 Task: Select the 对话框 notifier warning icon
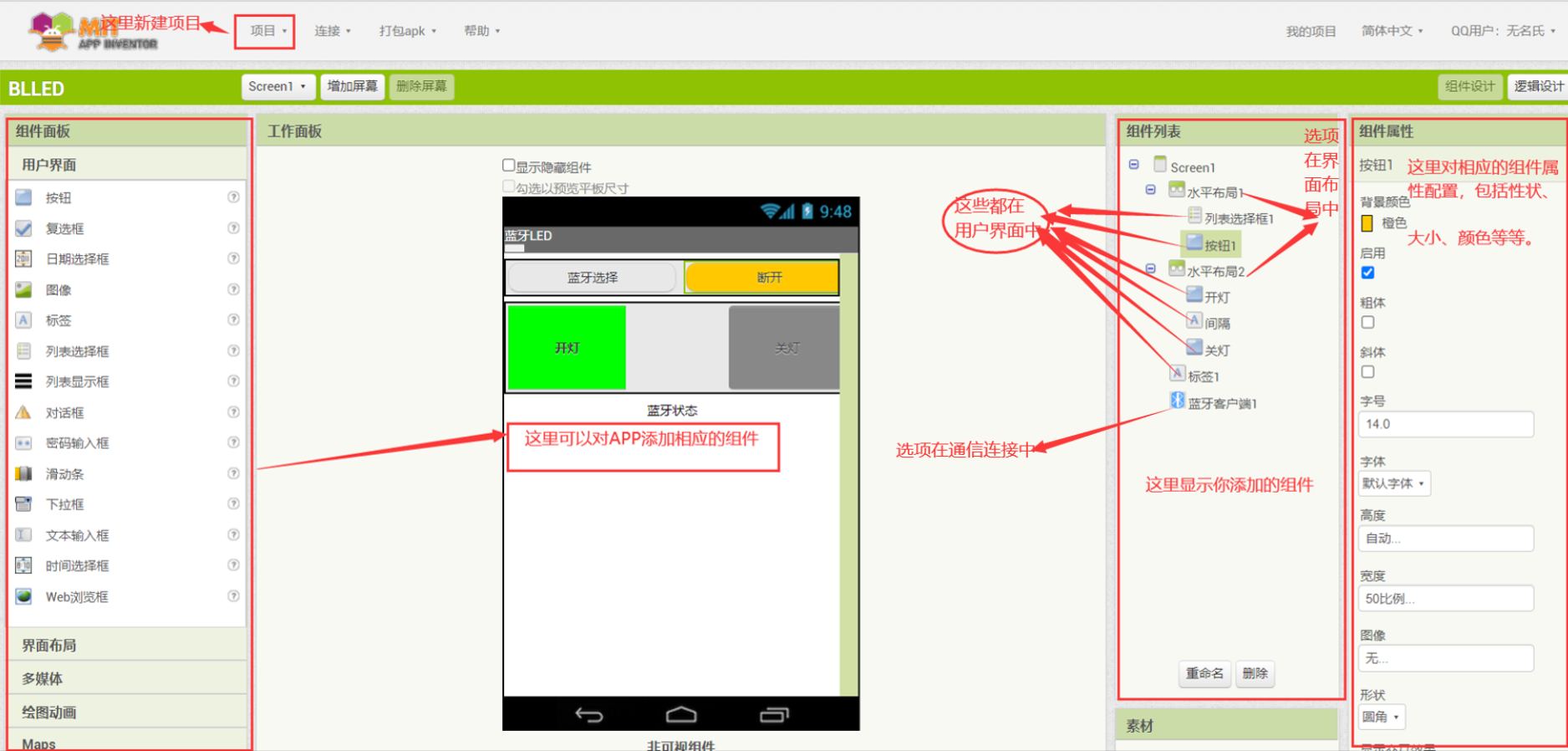click(23, 413)
